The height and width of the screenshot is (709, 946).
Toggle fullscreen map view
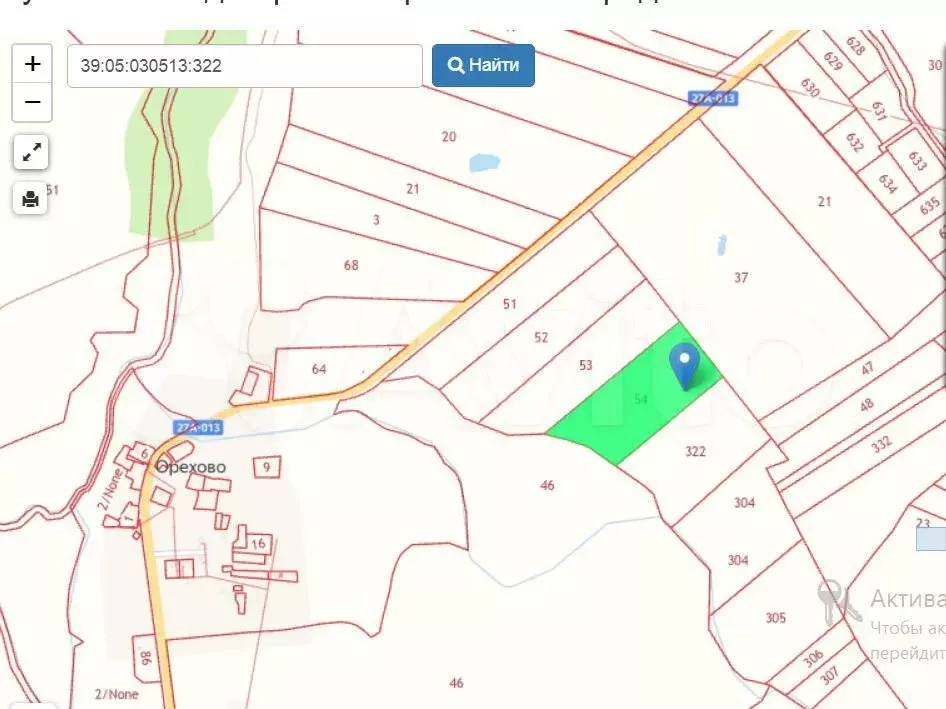coord(32,152)
